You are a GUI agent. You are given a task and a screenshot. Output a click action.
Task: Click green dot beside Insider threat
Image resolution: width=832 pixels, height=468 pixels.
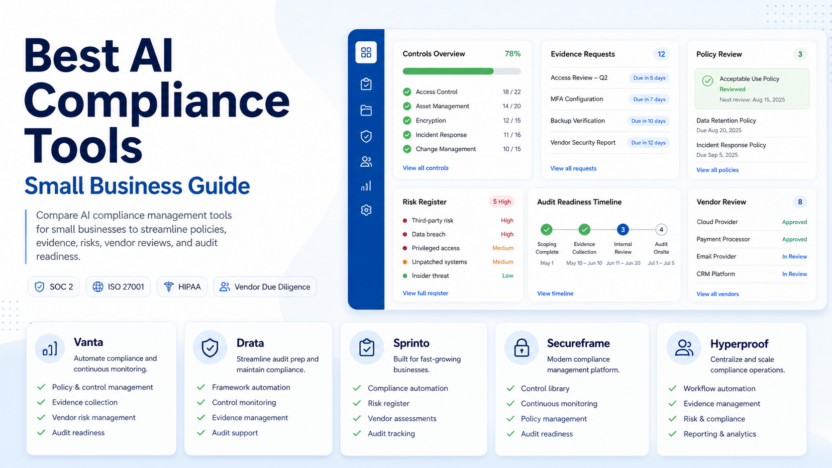click(405, 276)
